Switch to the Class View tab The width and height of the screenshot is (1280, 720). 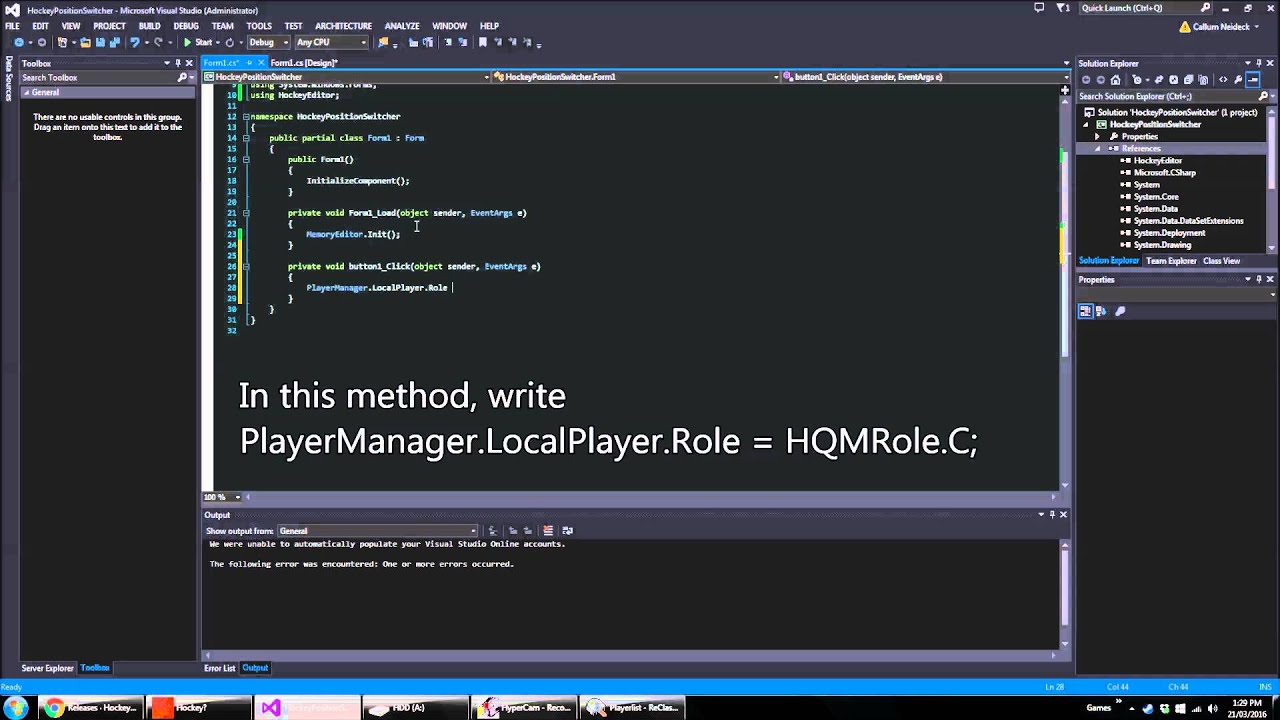[x=1221, y=261]
